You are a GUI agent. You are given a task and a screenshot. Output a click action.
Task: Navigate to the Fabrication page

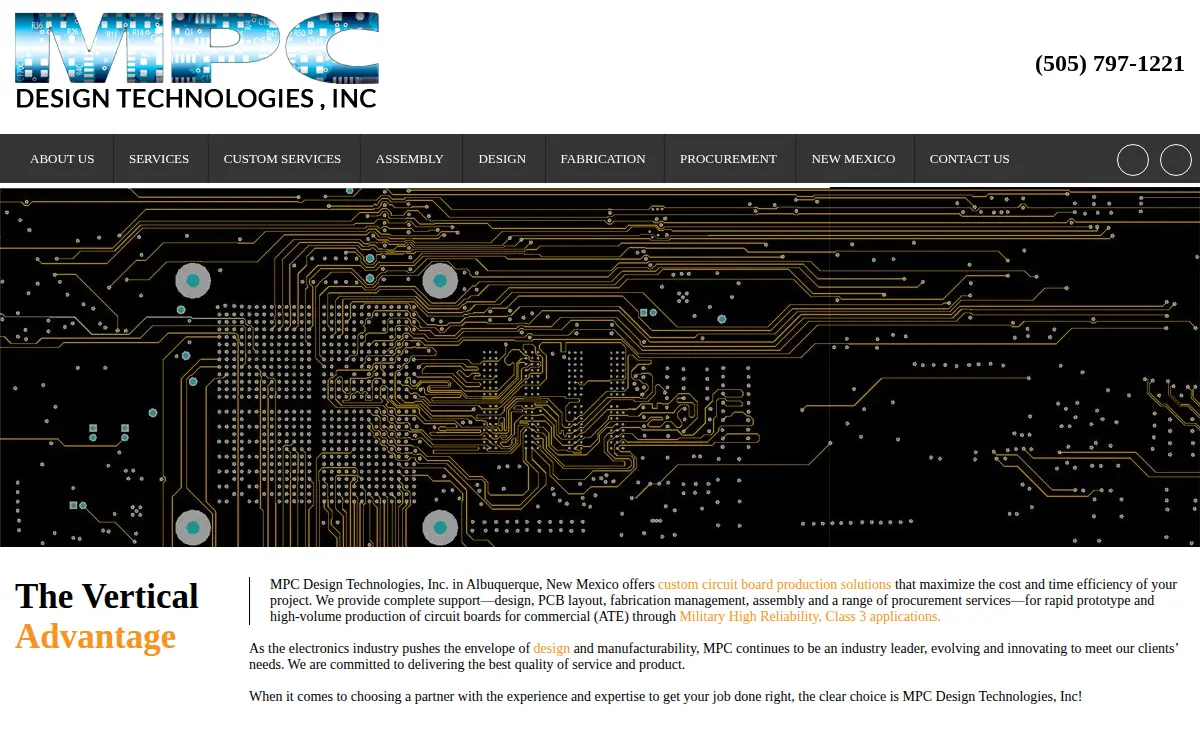pyautogui.click(x=603, y=159)
